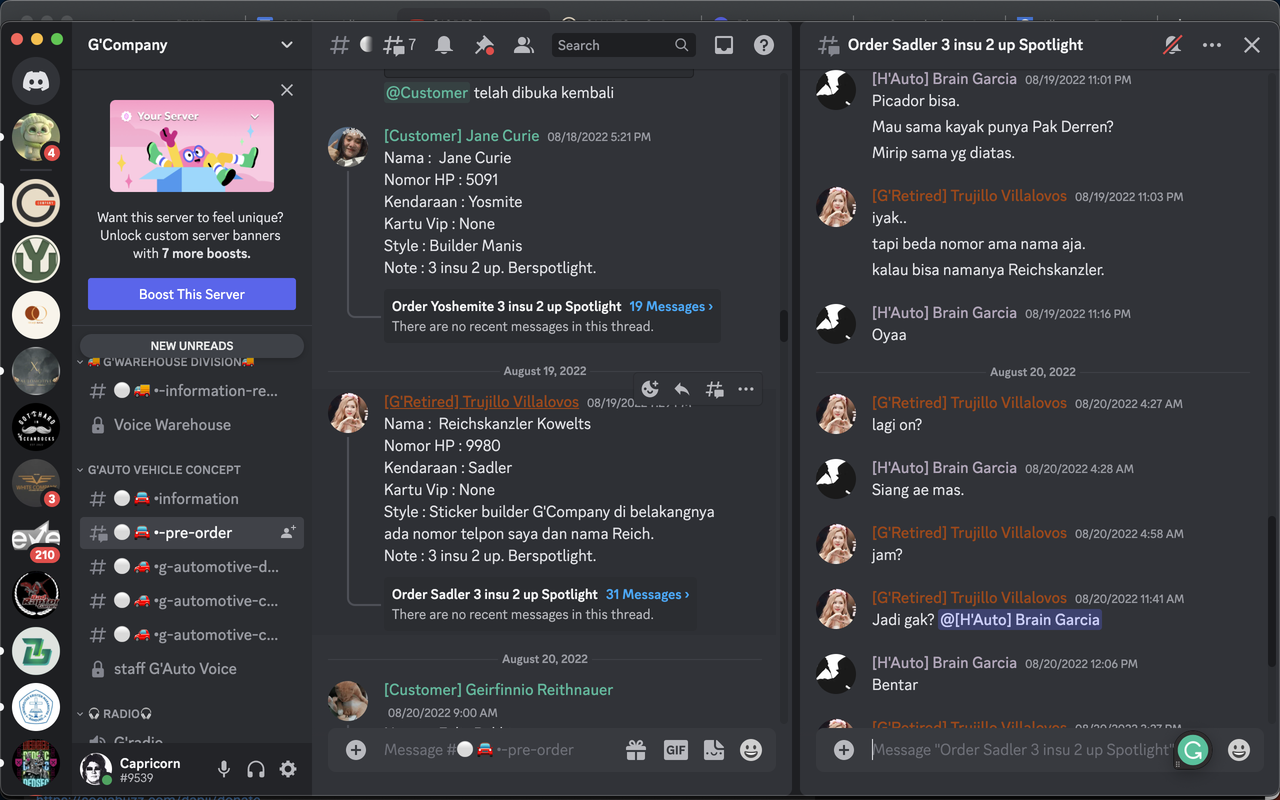1280x800 pixels.
Task: Open 19 Messages thread link
Action: pos(671,307)
